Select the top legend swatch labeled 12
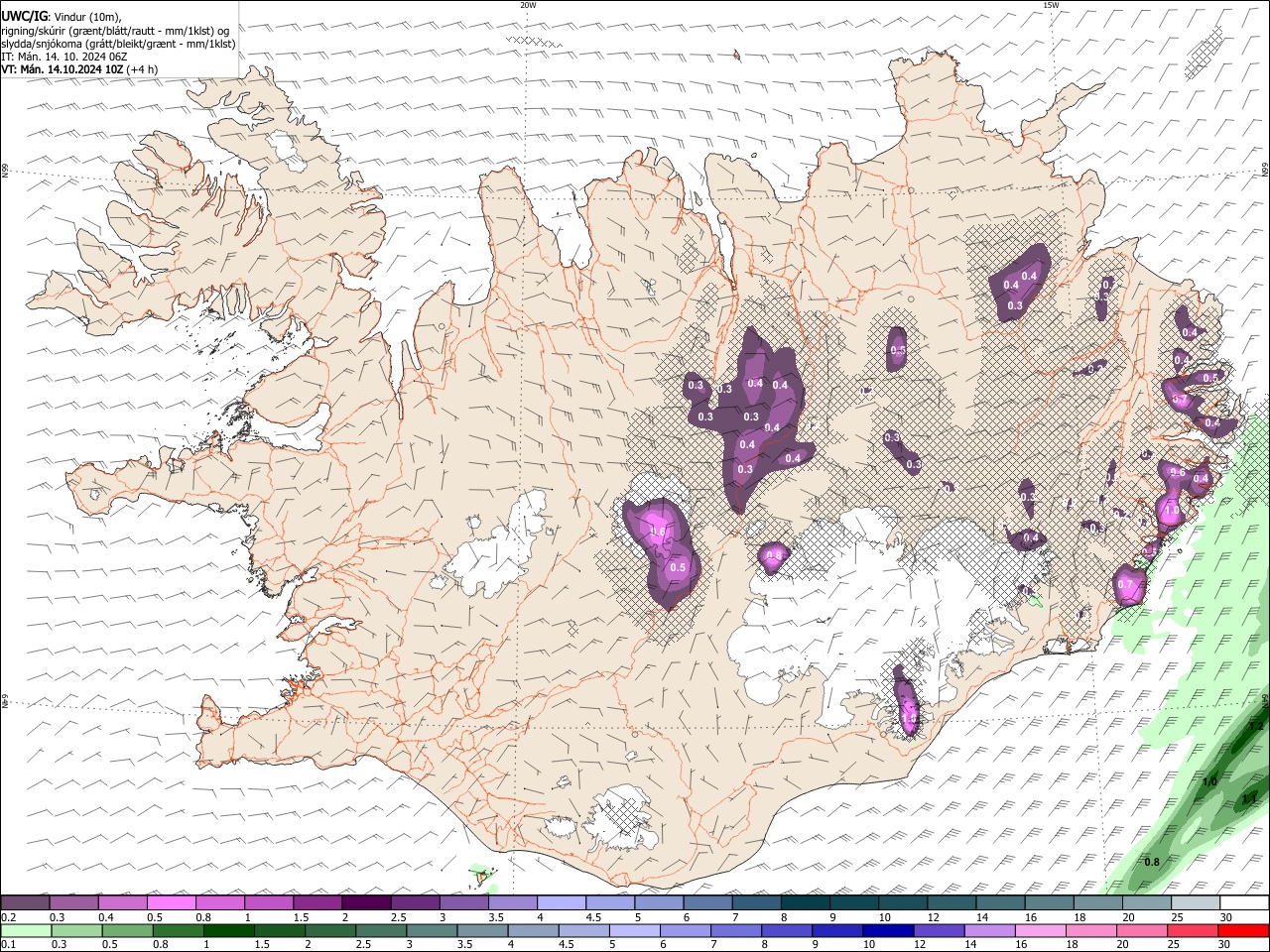The image size is (1270, 952). 952,903
